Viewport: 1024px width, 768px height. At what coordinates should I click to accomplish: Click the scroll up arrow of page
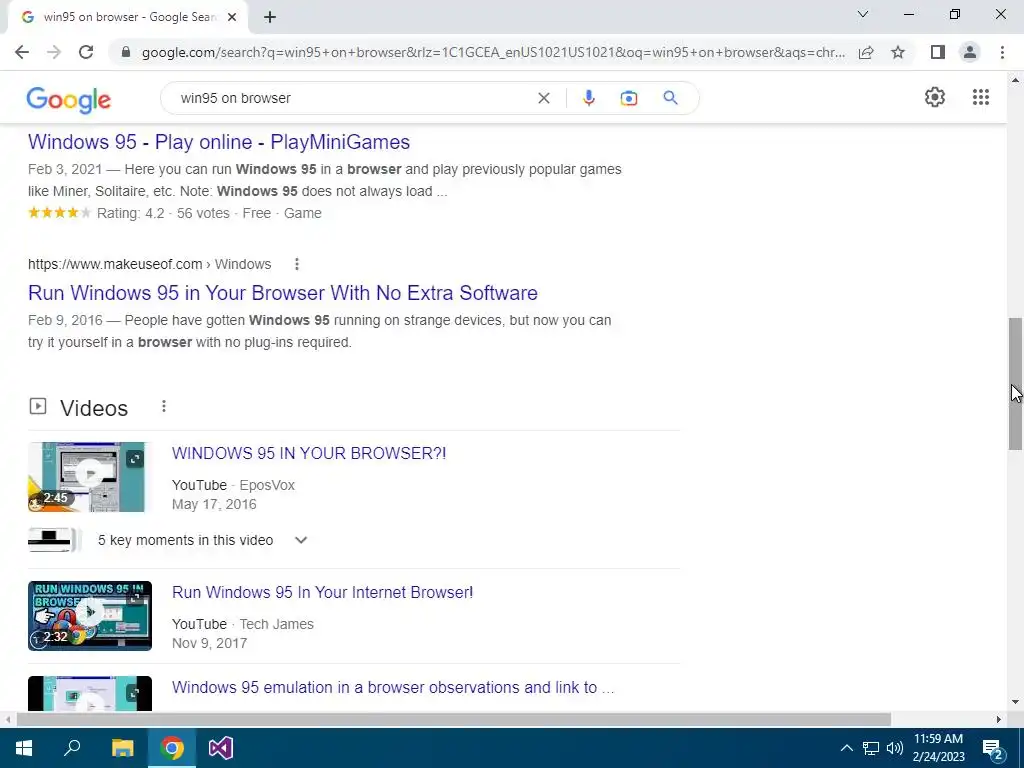(1015, 80)
